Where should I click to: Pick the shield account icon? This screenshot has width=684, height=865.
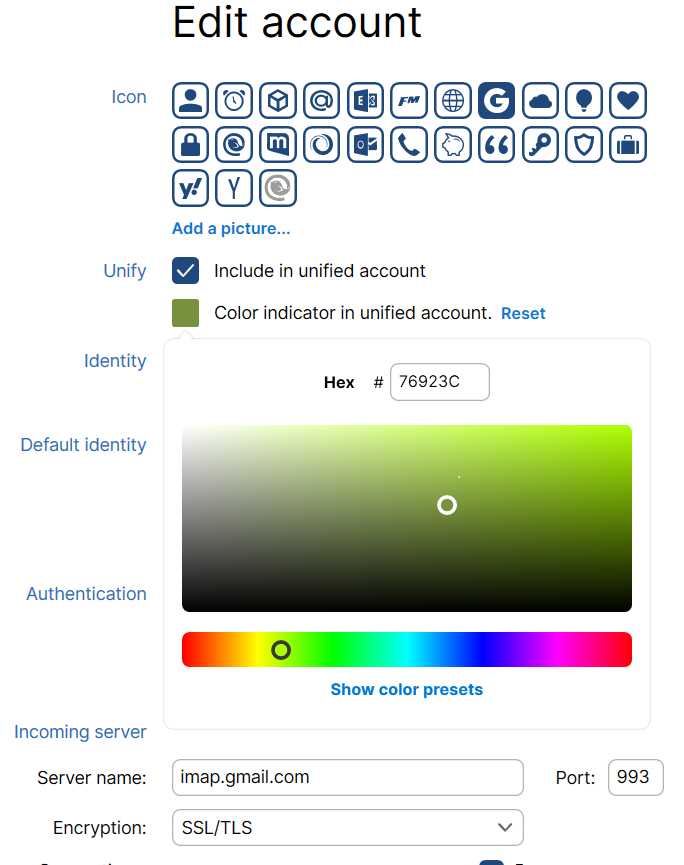click(584, 145)
